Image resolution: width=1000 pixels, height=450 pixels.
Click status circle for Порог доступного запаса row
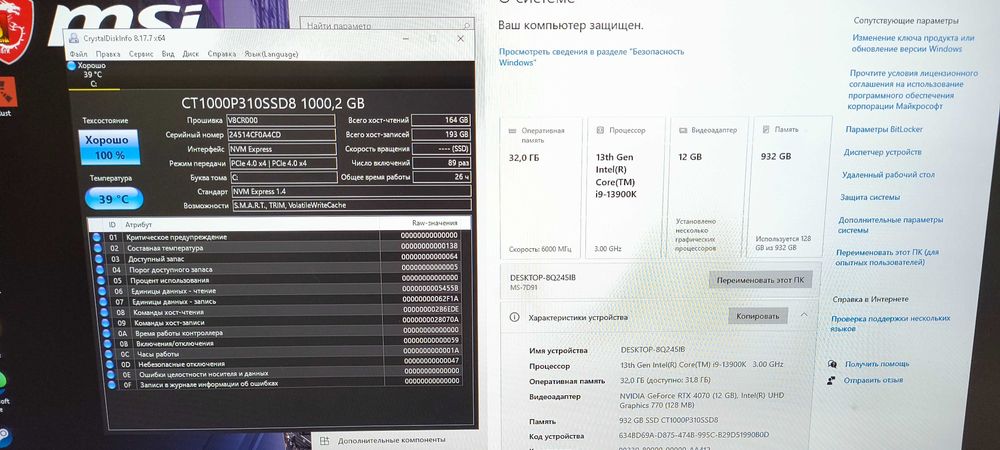(x=99, y=270)
